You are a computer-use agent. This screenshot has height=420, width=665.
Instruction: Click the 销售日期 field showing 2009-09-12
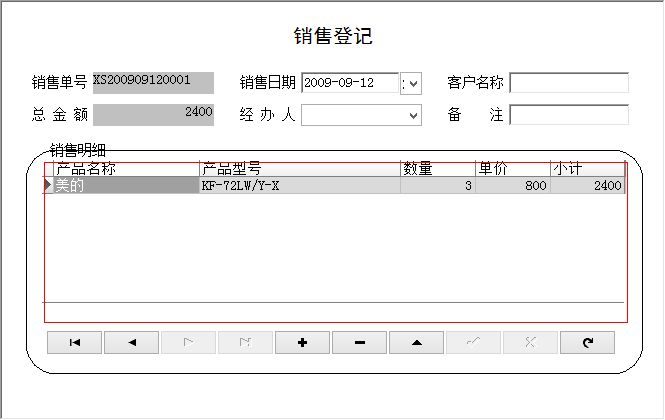coord(350,83)
